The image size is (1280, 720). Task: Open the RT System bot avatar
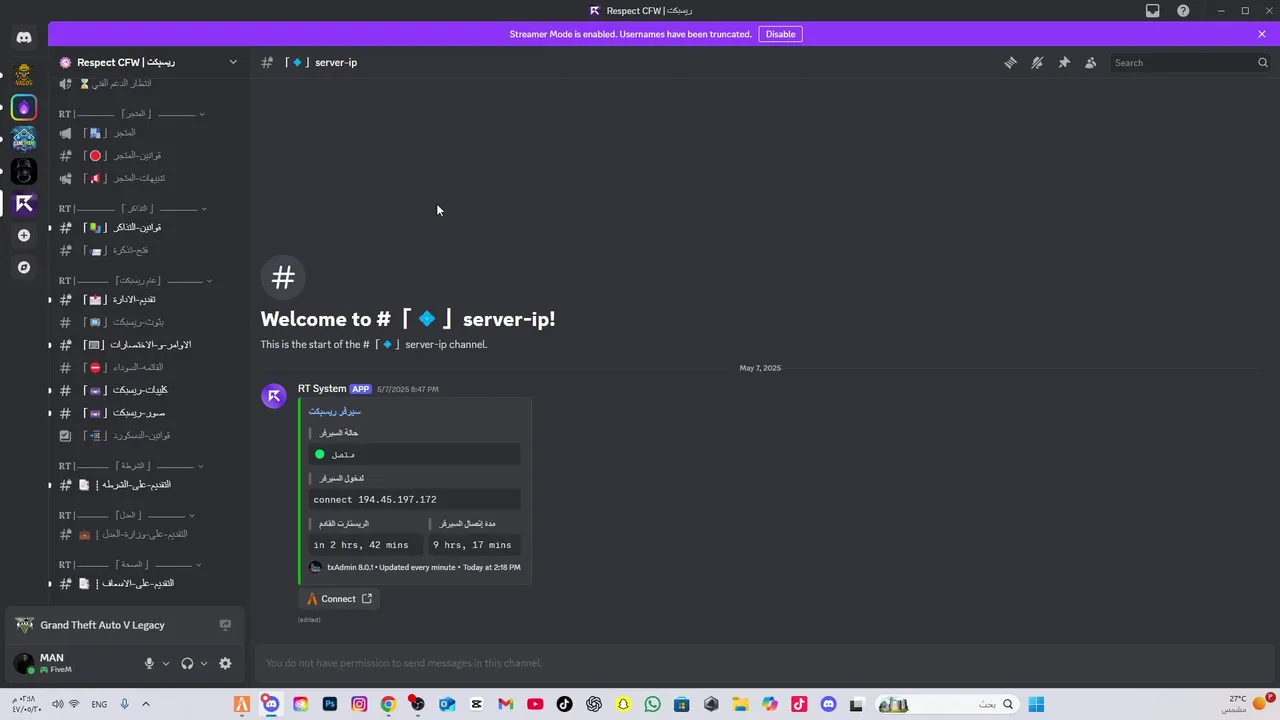click(x=274, y=396)
